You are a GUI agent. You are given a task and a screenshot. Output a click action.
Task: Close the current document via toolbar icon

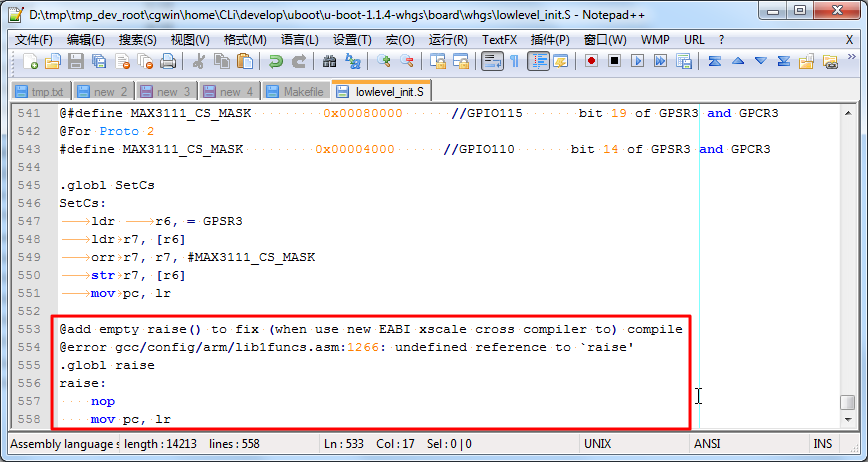click(x=122, y=61)
